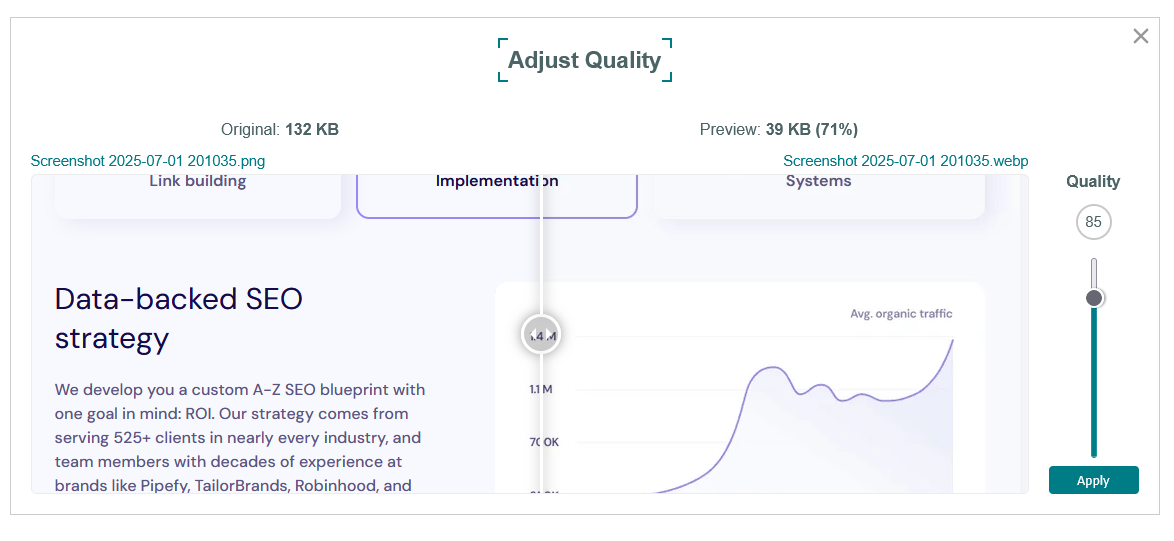
Task: Click the Adjust Quality title
Action: pyautogui.click(x=584, y=60)
